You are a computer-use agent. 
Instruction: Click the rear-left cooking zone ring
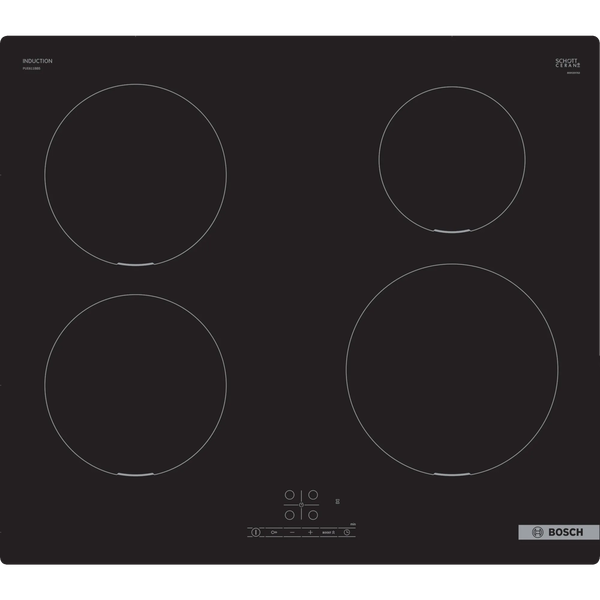coord(135,175)
